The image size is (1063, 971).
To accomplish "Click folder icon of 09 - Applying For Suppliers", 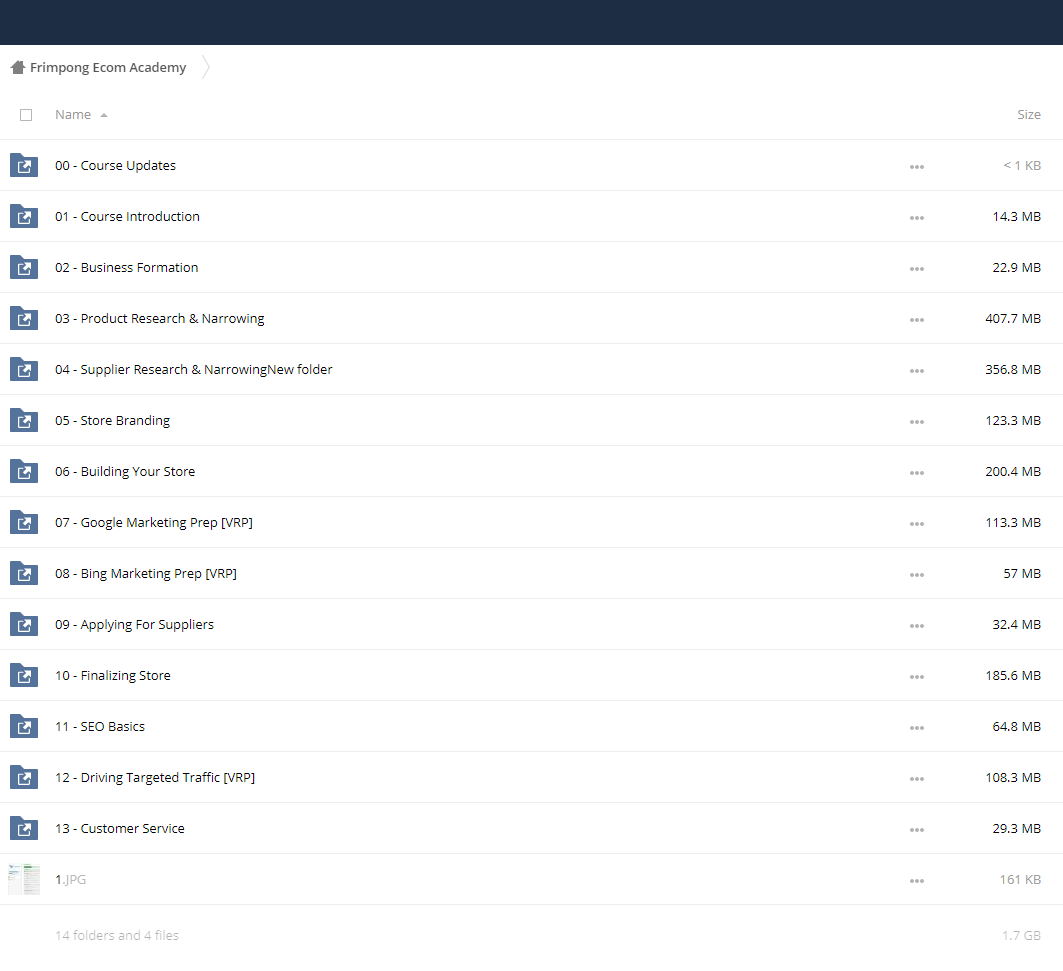I will (x=24, y=624).
